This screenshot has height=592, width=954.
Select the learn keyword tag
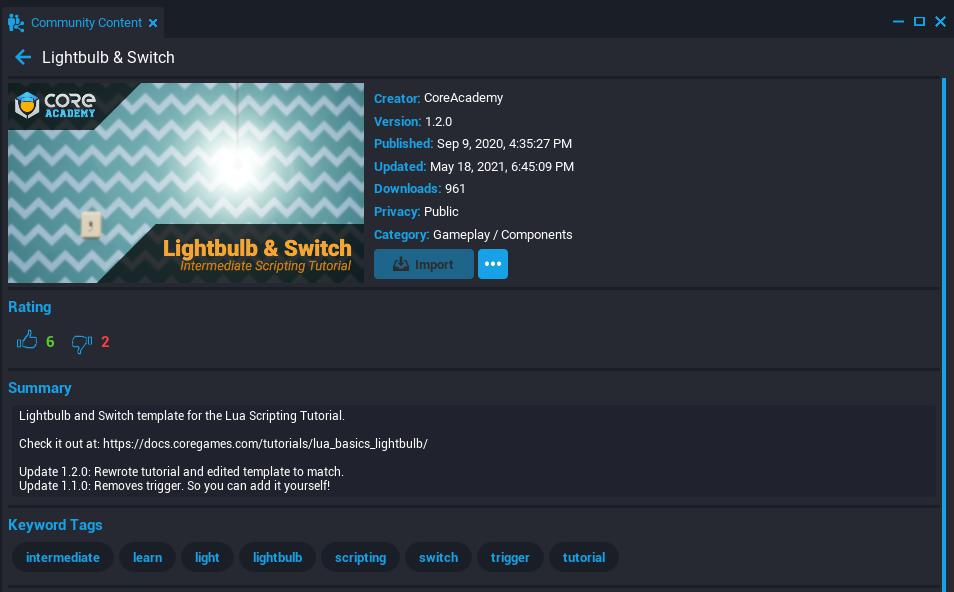[147, 557]
